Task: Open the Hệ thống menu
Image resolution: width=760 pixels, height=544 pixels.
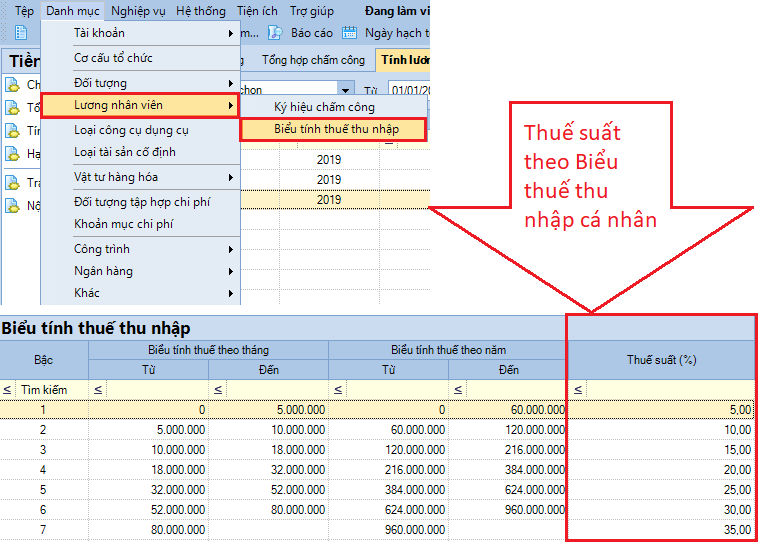Action: click(x=201, y=11)
